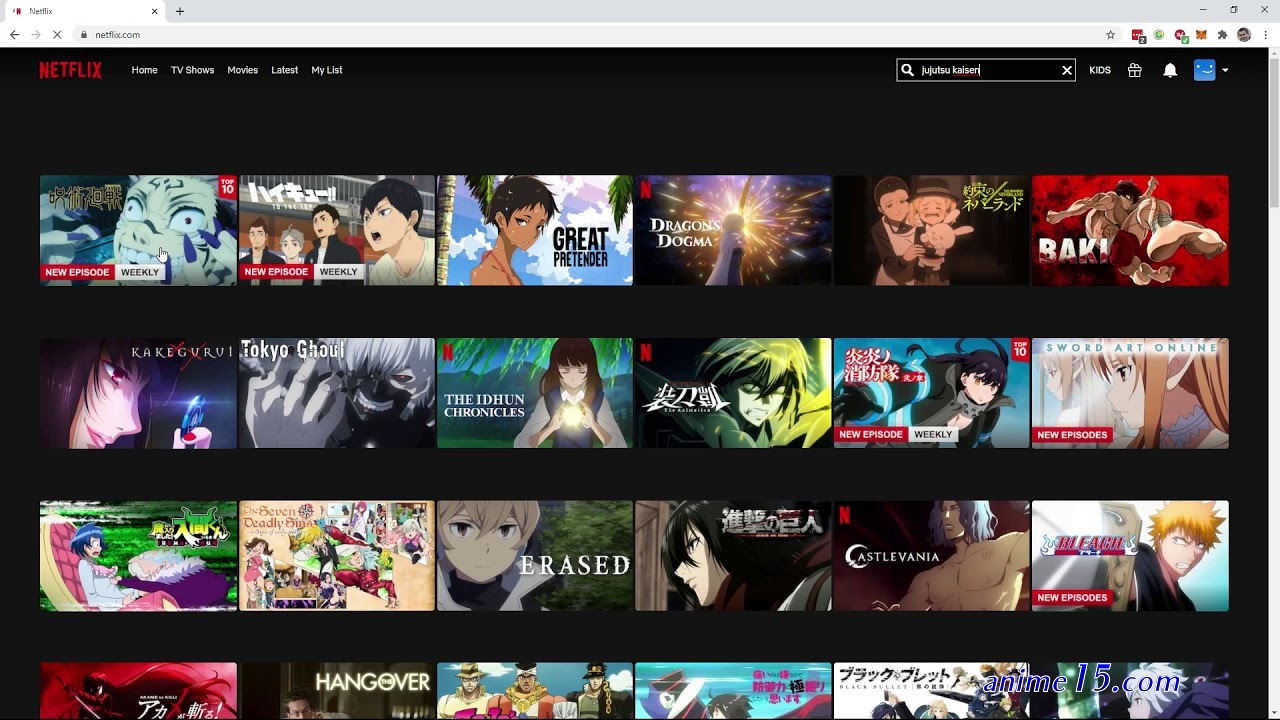The height and width of the screenshot is (720, 1280).
Task: Open the Great Pretender title
Action: click(535, 231)
